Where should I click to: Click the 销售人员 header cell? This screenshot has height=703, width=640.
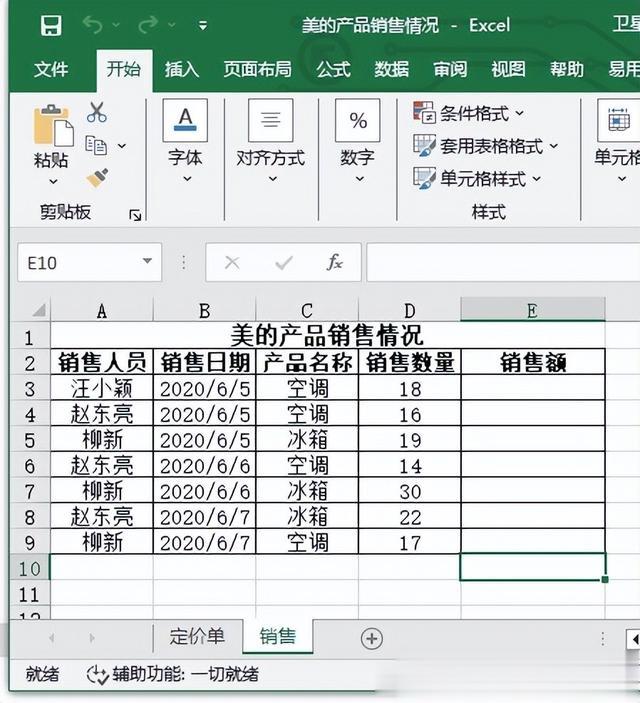tap(102, 362)
